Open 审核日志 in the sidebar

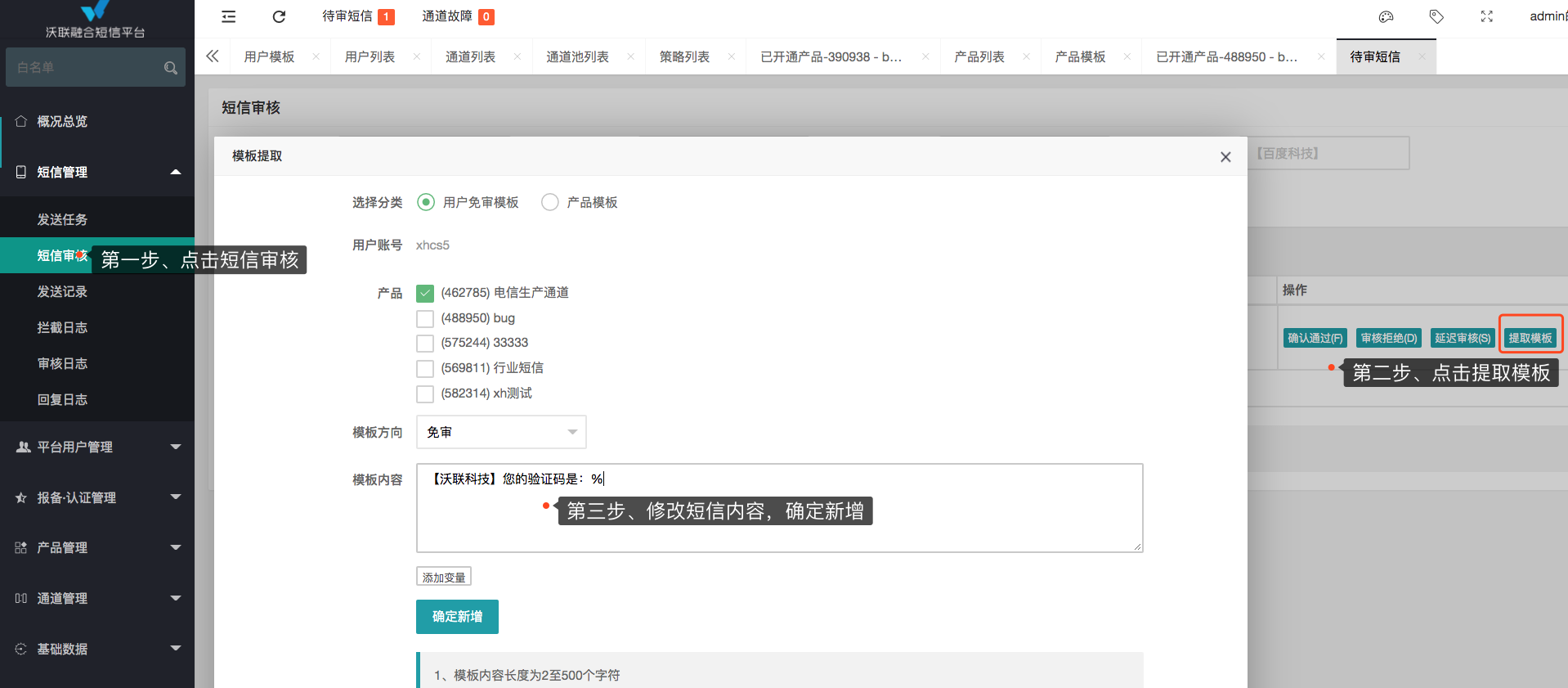[x=97, y=363]
